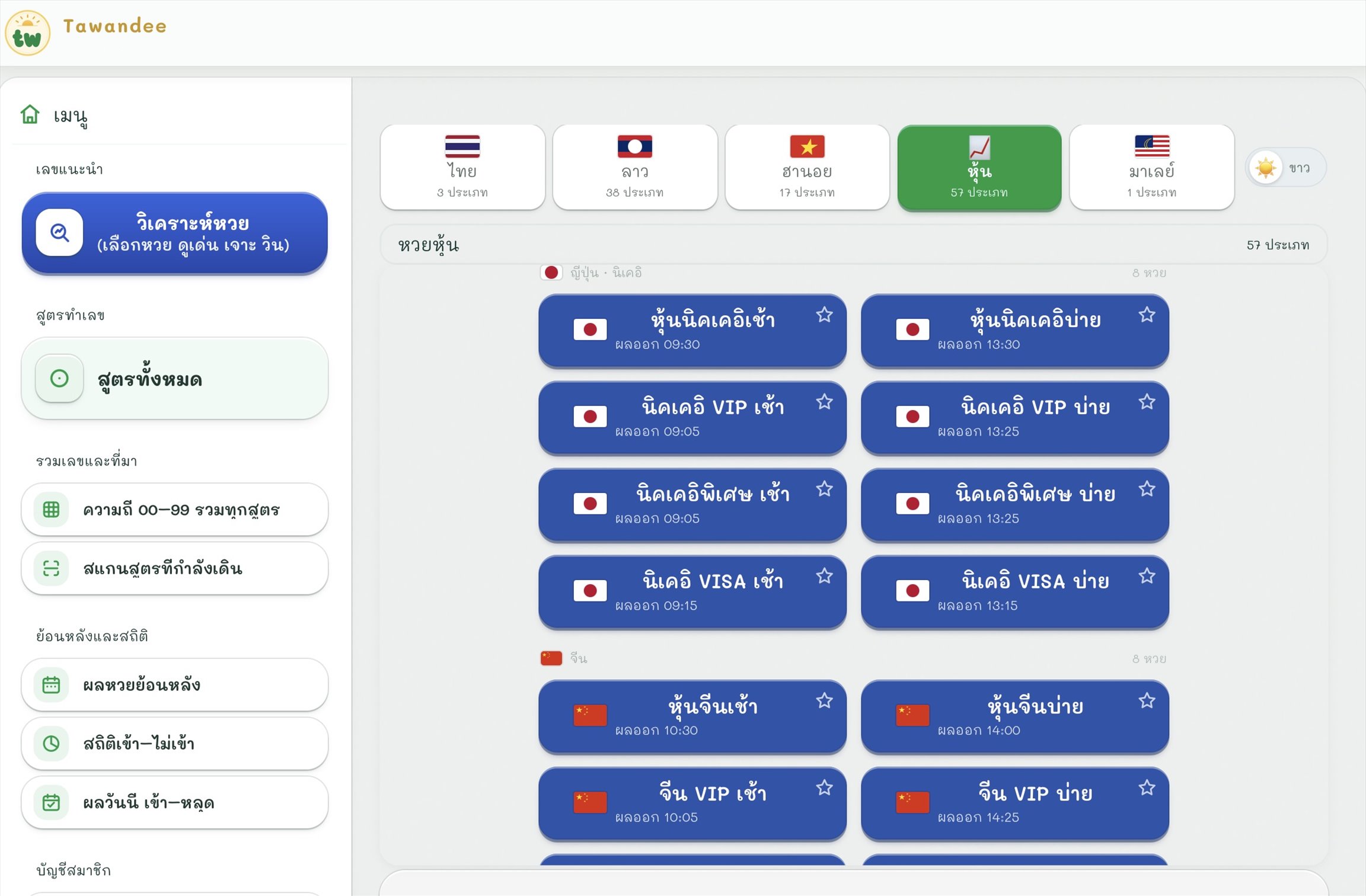Switch to the ไทย tab
The height and width of the screenshot is (896, 1366).
point(462,167)
